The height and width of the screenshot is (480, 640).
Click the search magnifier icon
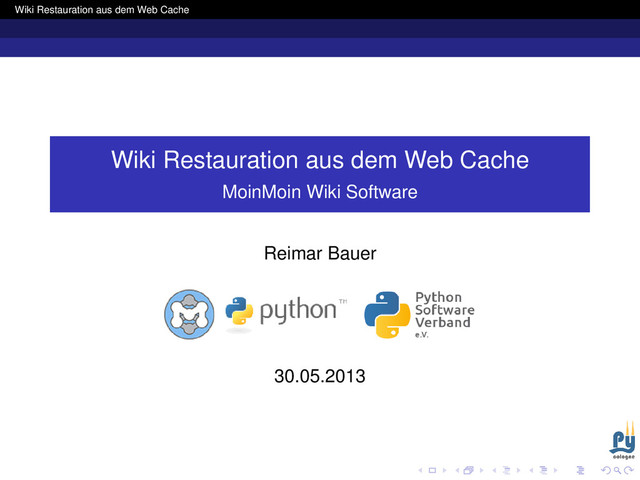point(618,471)
